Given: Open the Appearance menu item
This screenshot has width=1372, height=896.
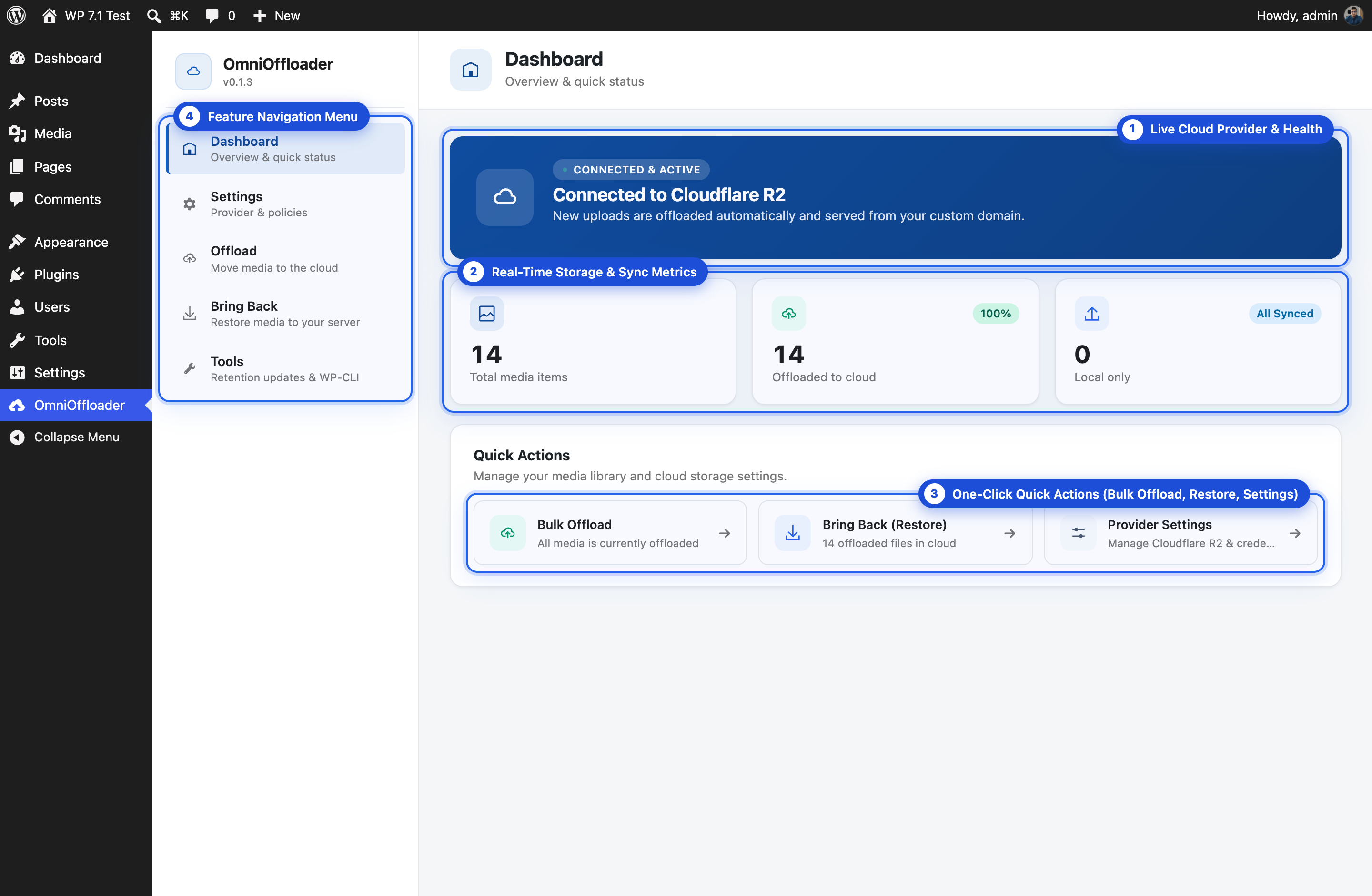Looking at the screenshot, I should (x=76, y=242).
